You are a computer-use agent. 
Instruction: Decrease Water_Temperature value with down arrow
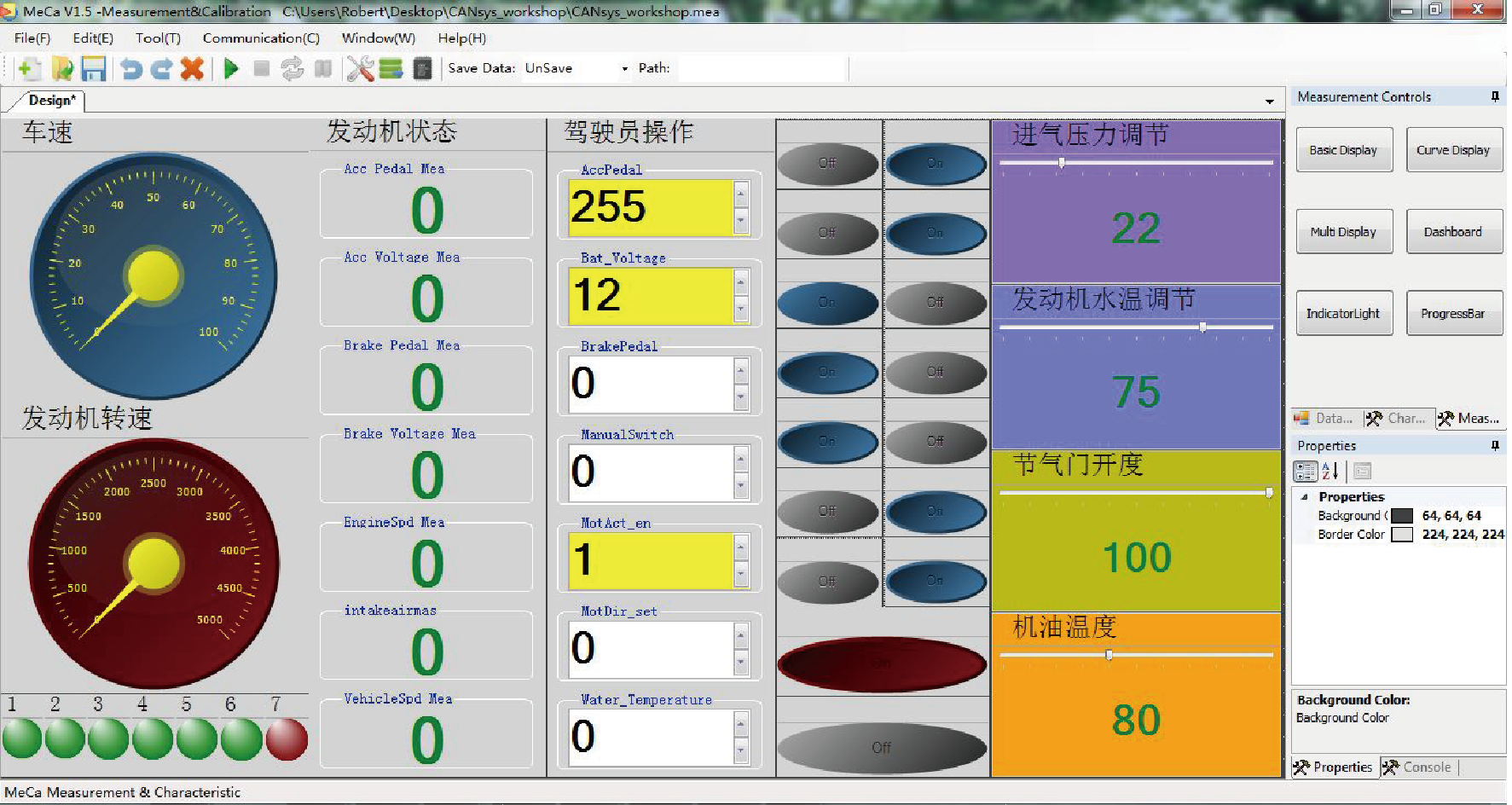pyautogui.click(x=740, y=751)
